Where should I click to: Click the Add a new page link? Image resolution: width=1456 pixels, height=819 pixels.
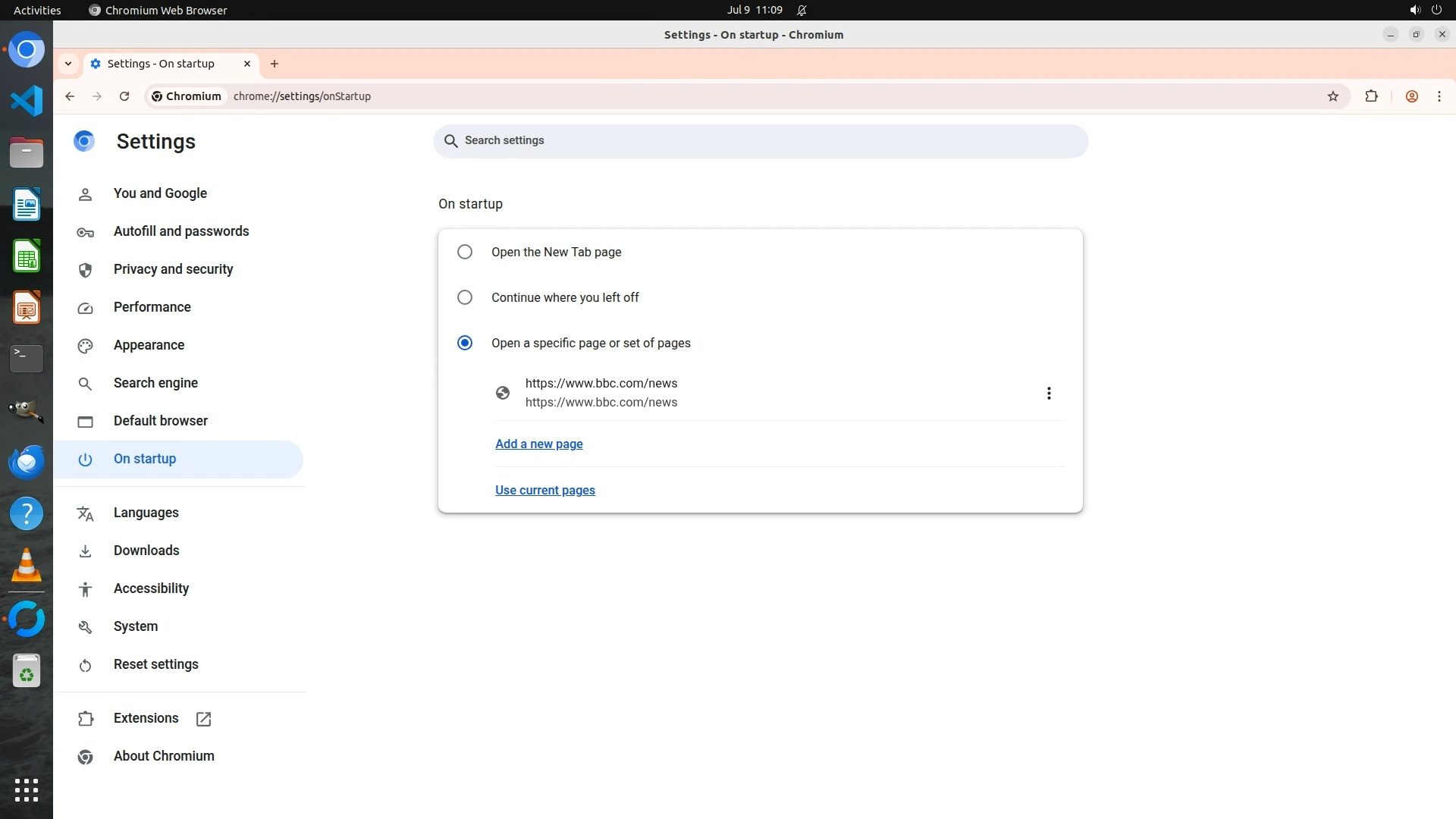coord(538,444)
